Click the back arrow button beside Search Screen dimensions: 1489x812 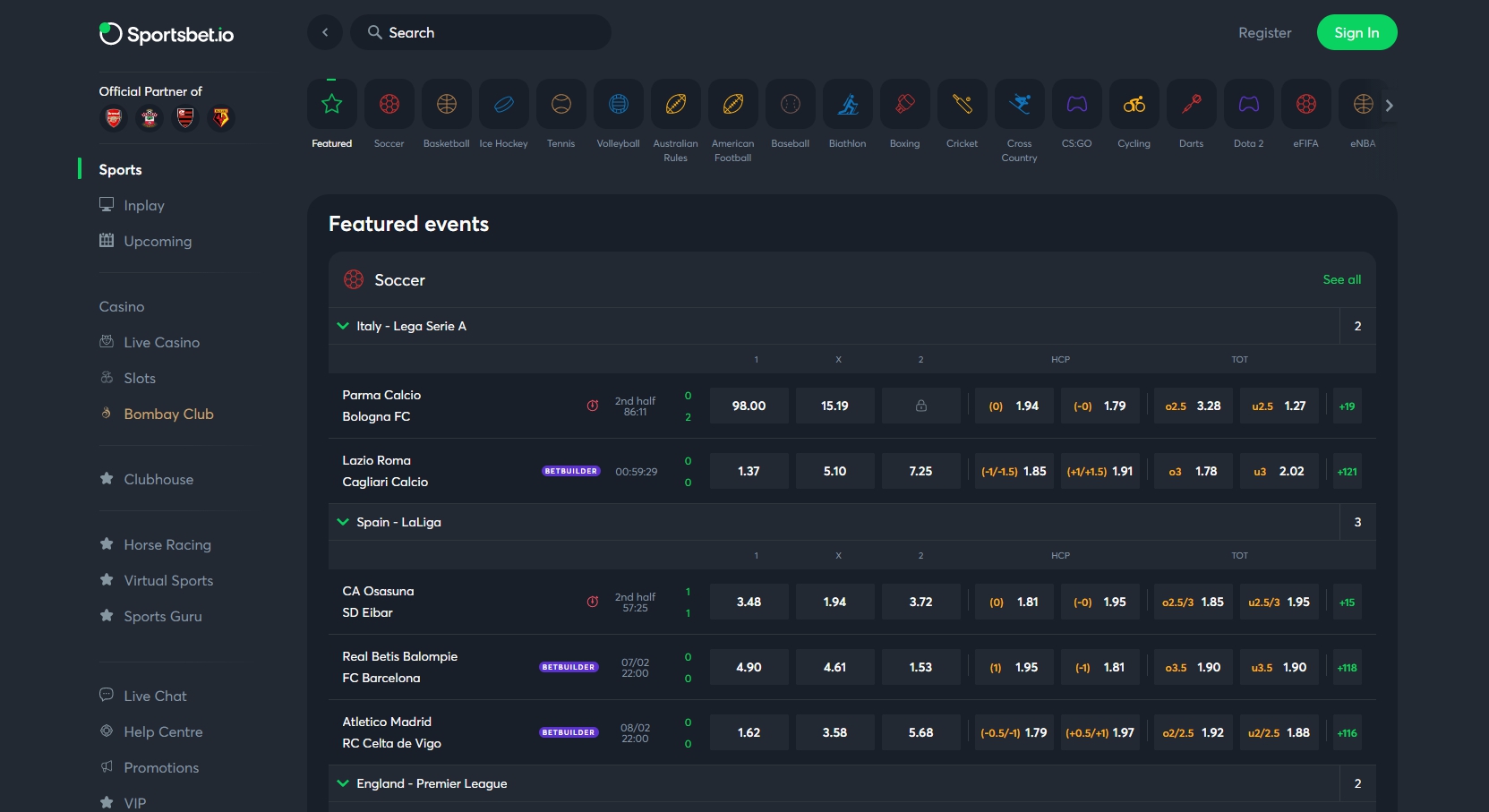[325, 32]
